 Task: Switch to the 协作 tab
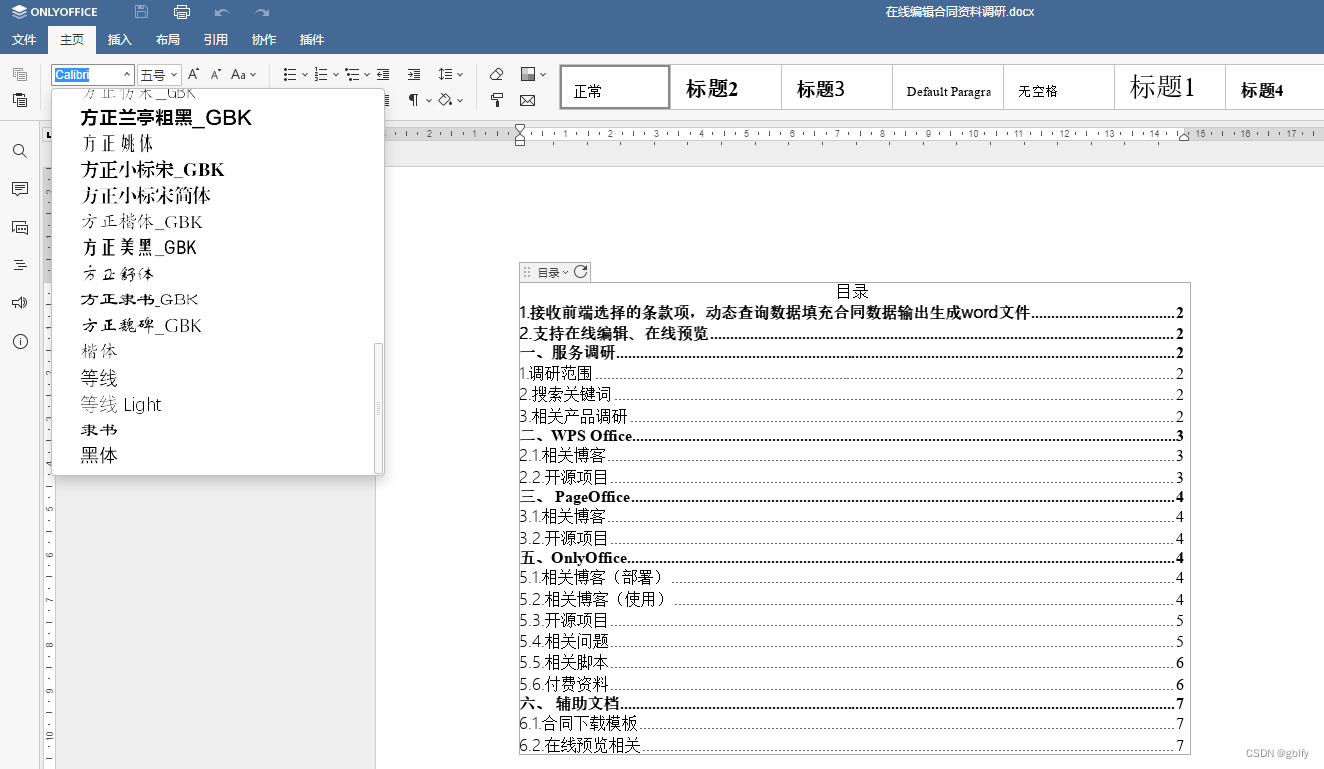264,40
